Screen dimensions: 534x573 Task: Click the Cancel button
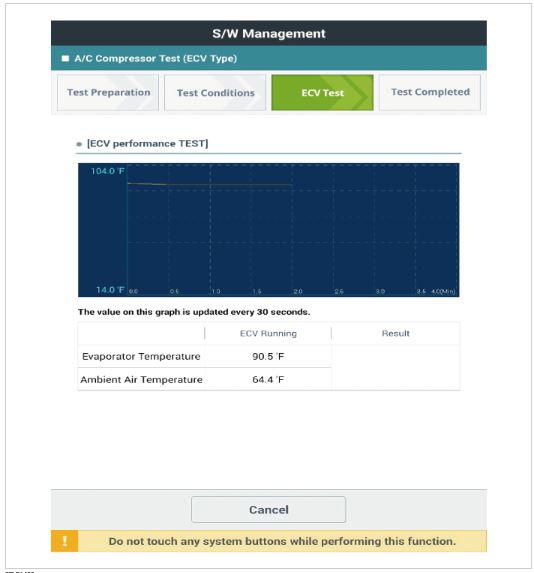pyautogui.click(x=268, y=509)
